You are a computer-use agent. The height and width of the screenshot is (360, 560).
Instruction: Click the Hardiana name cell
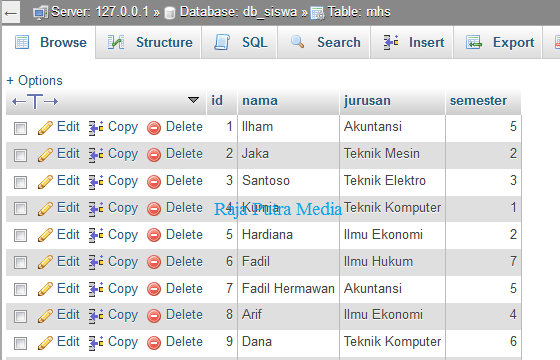click(288, 235)
